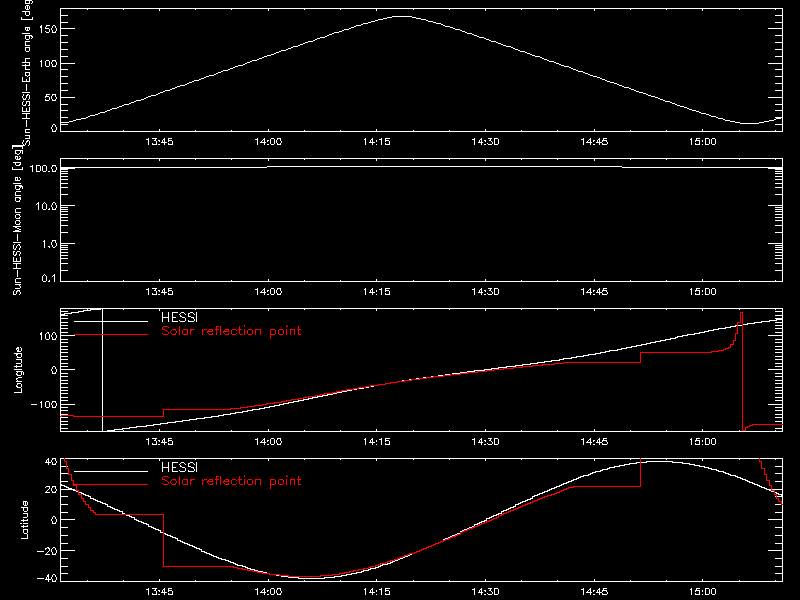
Task: Click 15:00 label under Earth angle plot
Action: [703, 142]
